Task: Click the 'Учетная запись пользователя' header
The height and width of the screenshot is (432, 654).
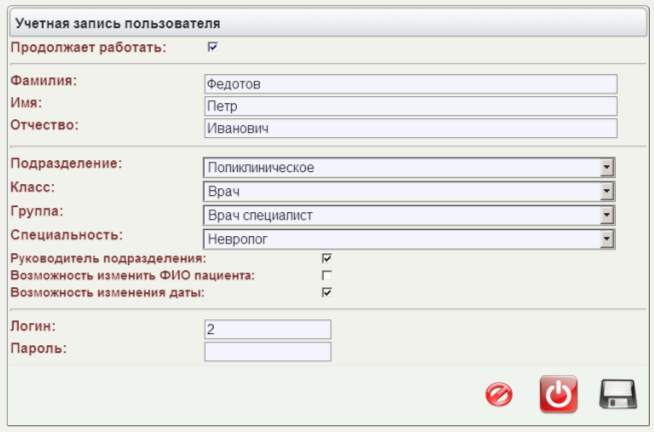Action: tap(118, 21)
